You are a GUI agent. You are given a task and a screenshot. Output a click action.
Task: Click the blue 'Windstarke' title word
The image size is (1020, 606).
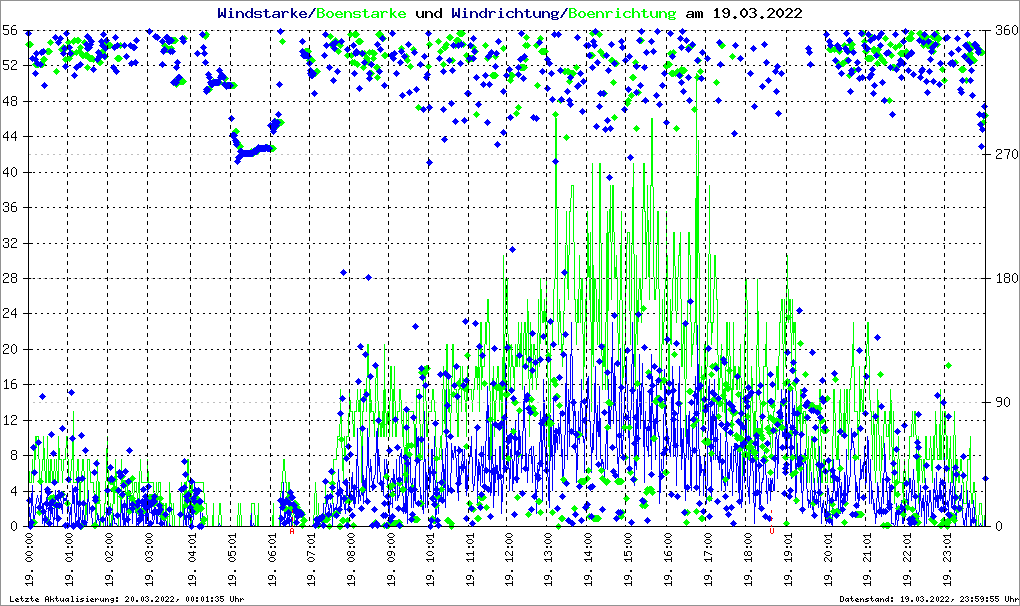coord(264,13)
